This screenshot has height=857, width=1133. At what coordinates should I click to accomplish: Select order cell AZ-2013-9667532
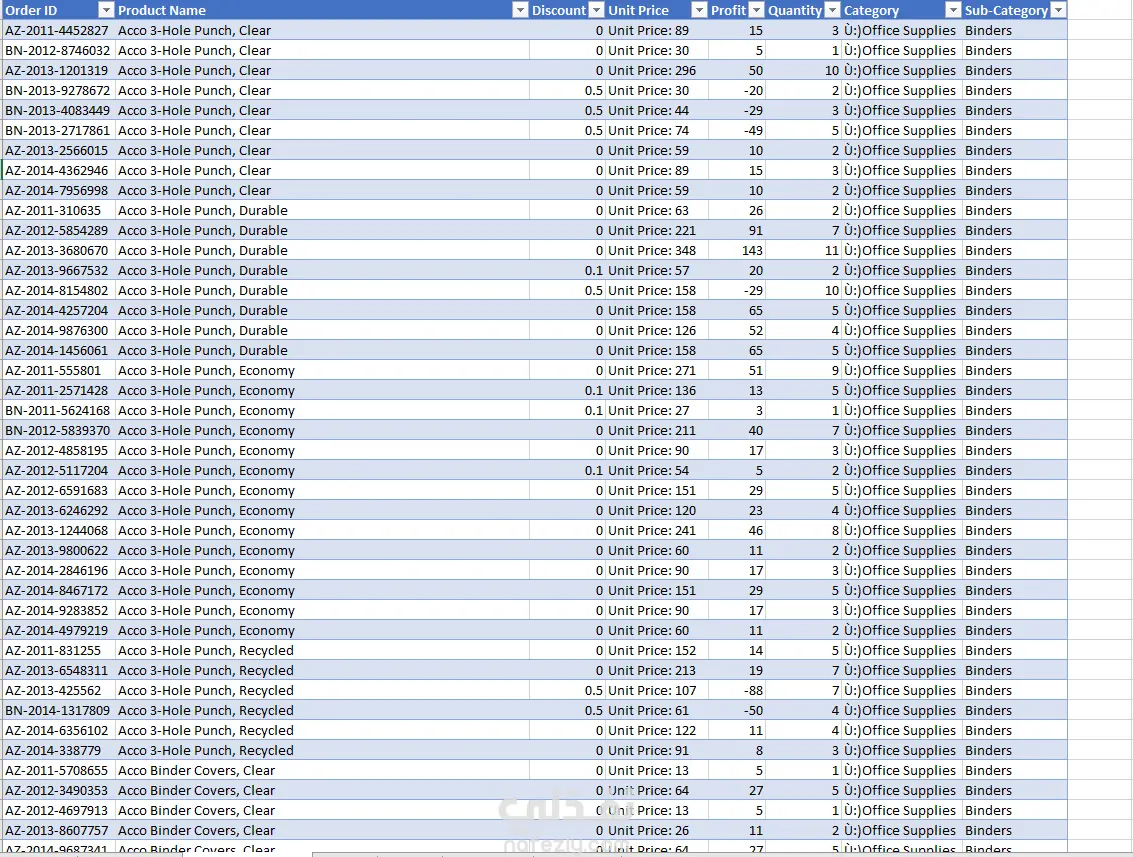click(58, 270)
